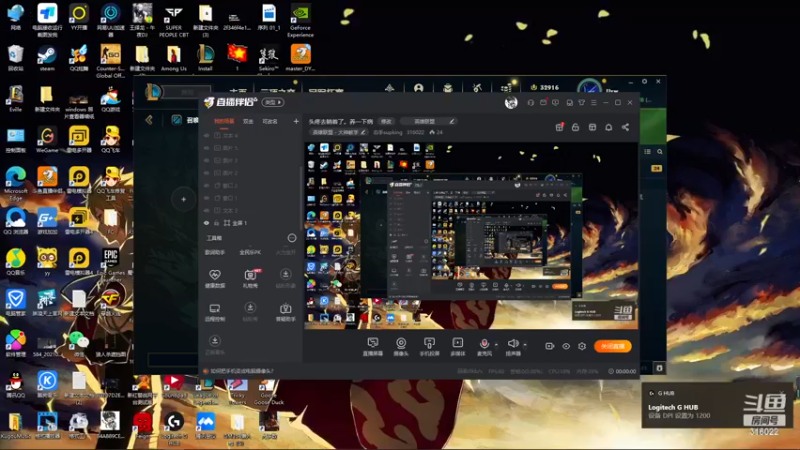Open the WeGame desktop shortcut
The width and height of the screenshot is (800, 450).
tap(47, 140)
